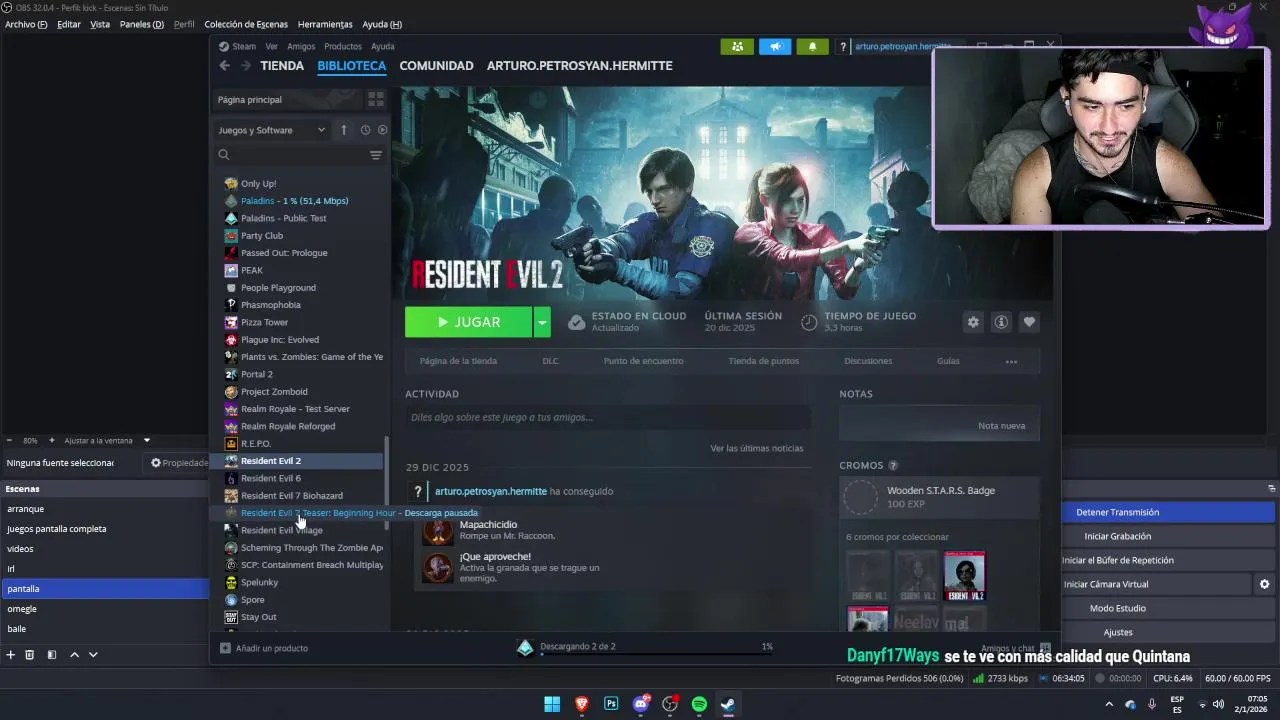Click the Cromos help question mark
This screenshot has height=720, width=1280.
point(893,466)
